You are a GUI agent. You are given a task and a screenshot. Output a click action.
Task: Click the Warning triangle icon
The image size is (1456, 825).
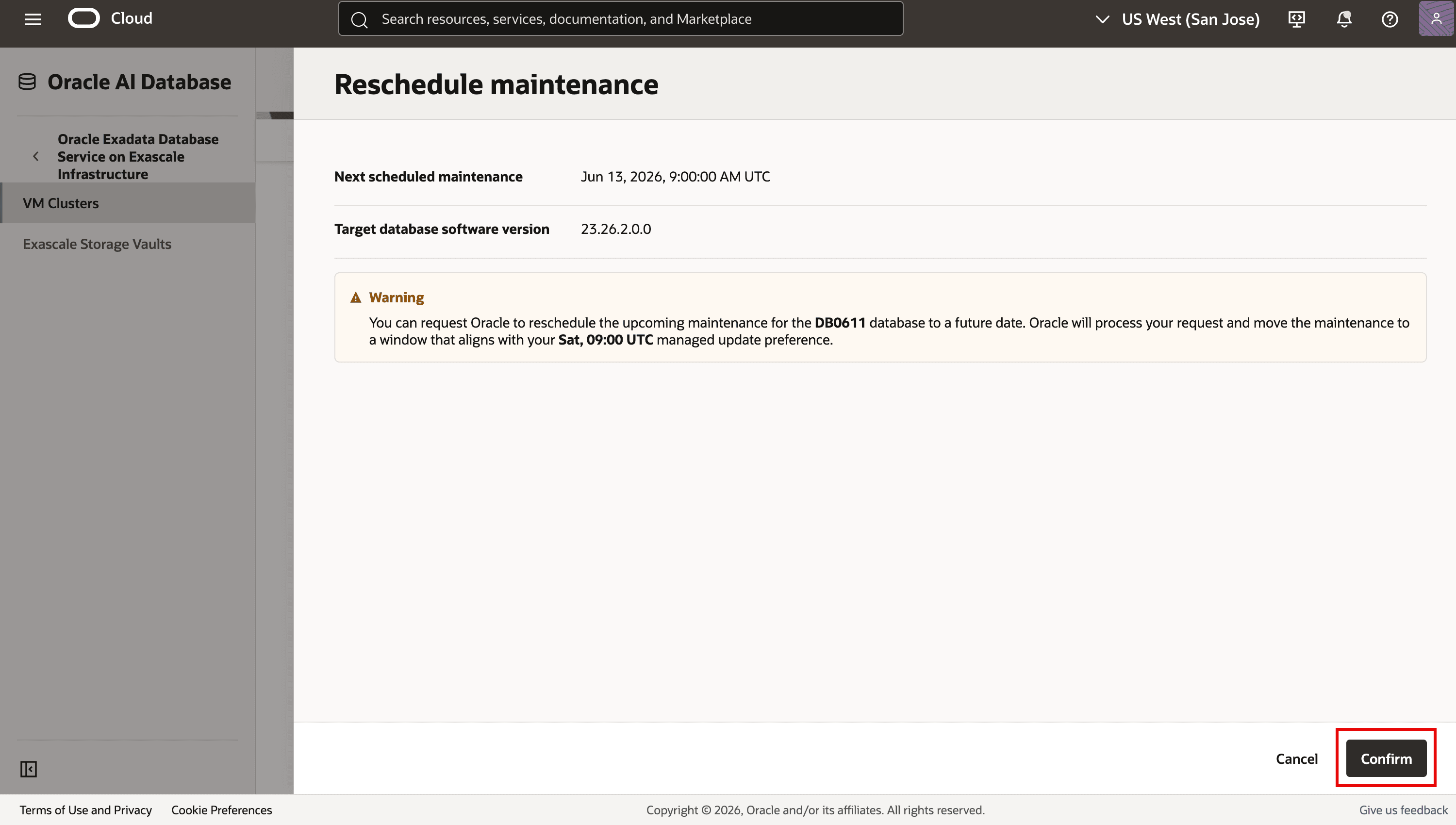[356, 297]
